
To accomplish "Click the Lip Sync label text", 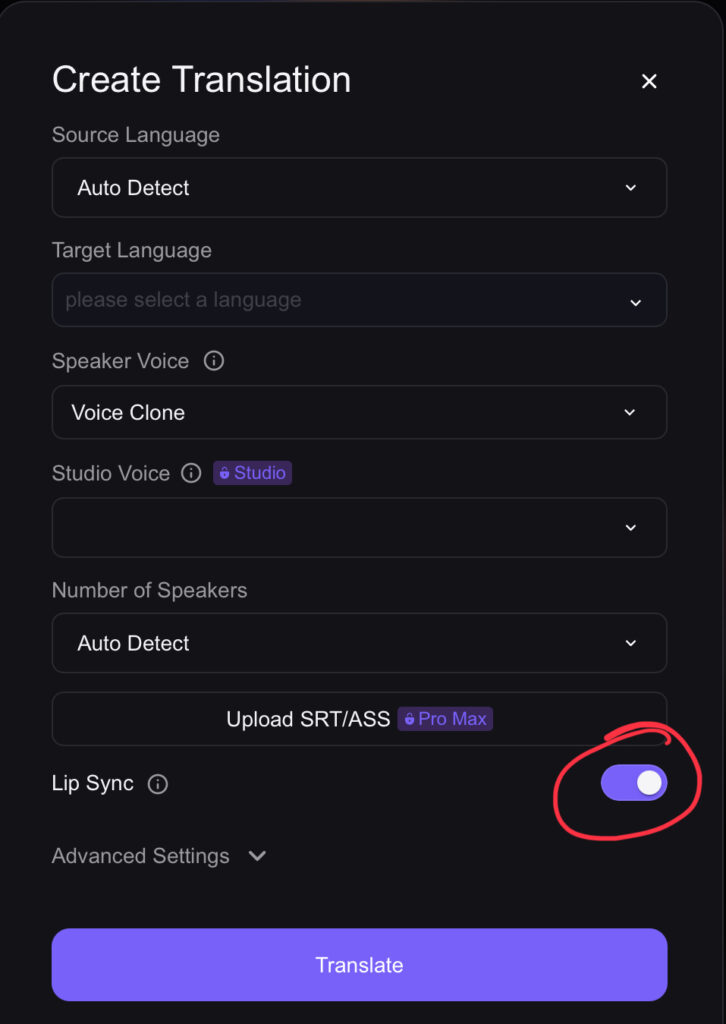I will (x=92, y=784).
